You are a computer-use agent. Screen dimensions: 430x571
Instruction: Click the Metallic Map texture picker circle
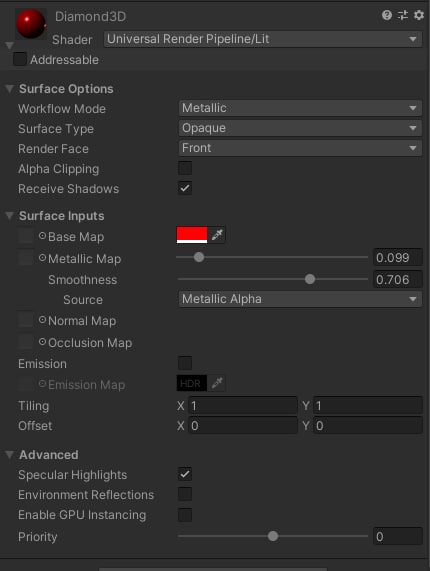[42, 258]
